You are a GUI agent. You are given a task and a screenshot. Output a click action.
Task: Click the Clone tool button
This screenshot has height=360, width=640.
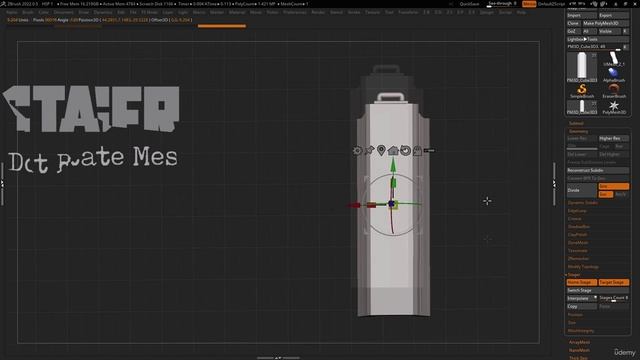[x=573, y=24]
